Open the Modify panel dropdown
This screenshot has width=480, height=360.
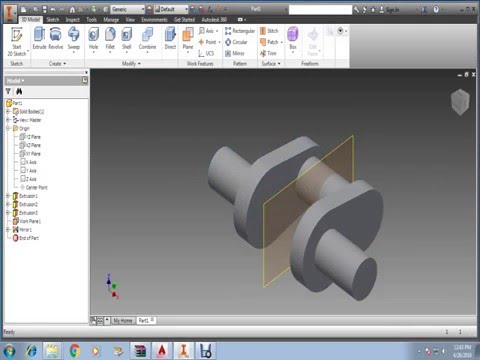coord(131,63)
